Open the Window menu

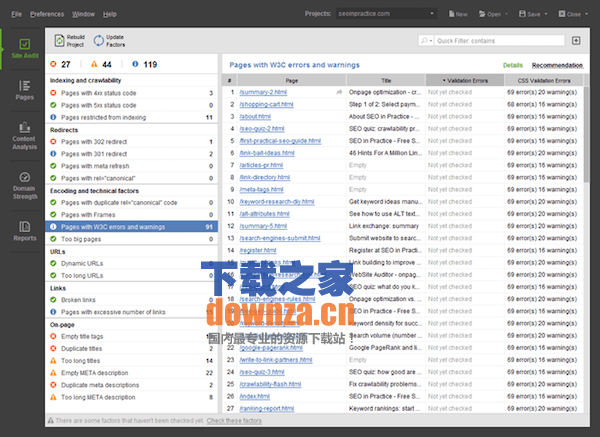click(x=83, y=14)
